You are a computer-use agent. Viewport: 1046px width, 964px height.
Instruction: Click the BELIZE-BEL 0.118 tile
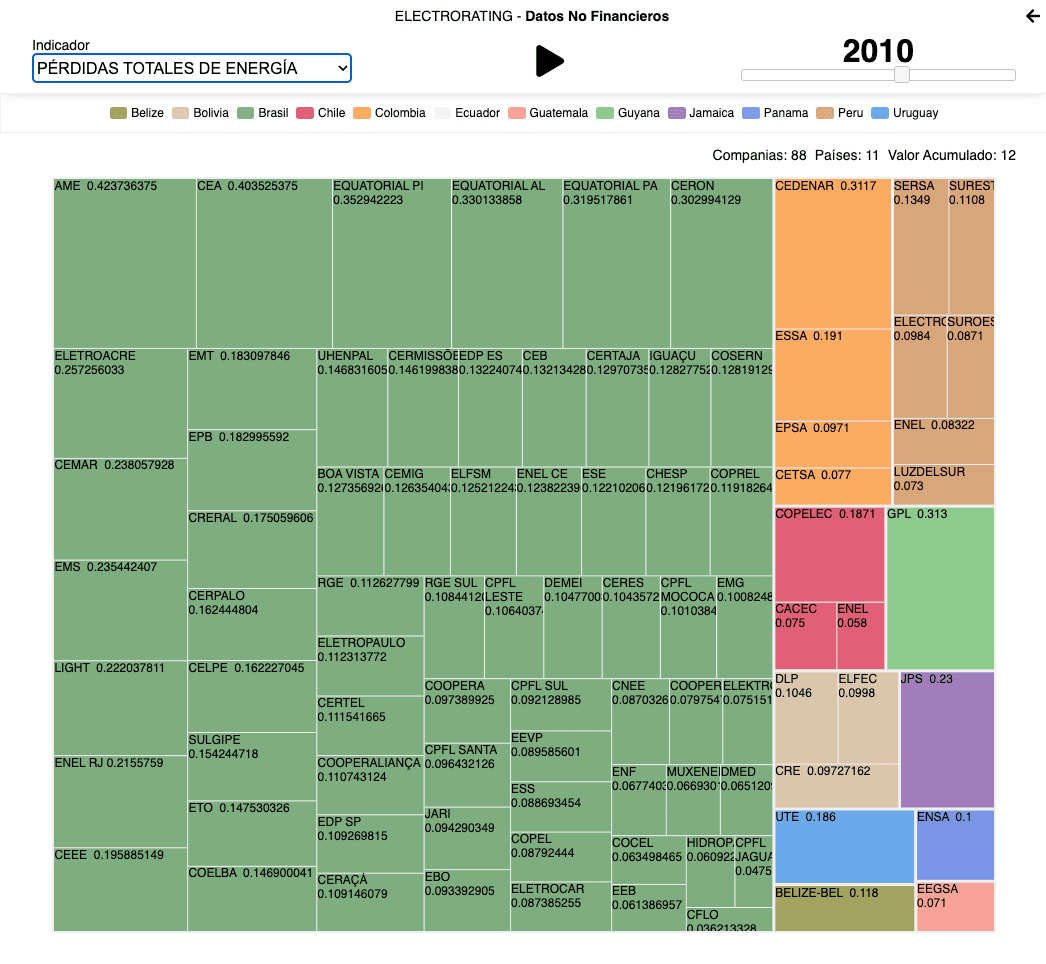pos(845,909)
